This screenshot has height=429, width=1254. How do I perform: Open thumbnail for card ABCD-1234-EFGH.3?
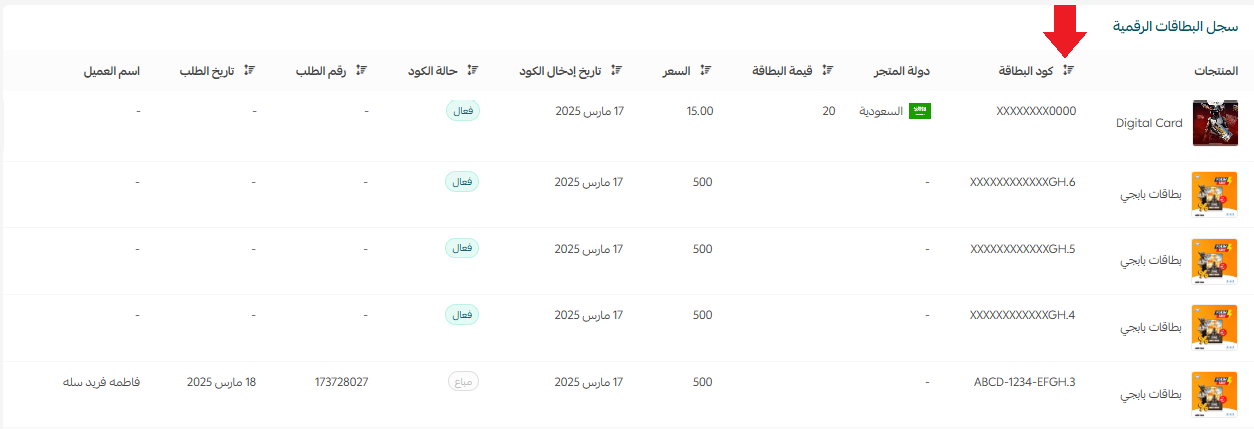click(1215, 394)
